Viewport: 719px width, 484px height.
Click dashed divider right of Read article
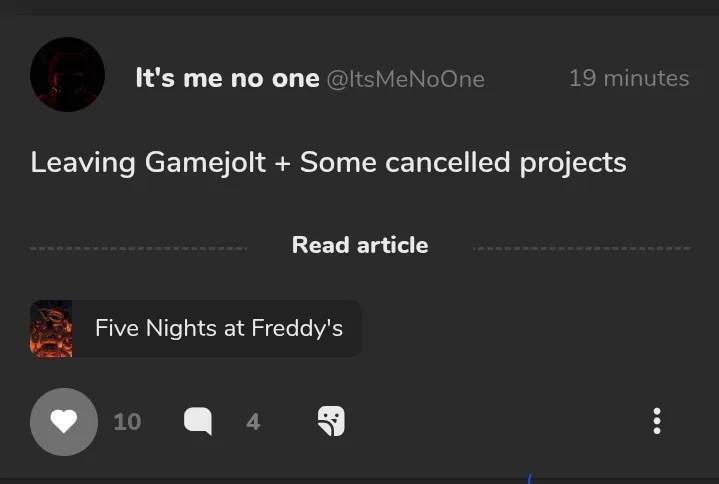coord(581,248)
